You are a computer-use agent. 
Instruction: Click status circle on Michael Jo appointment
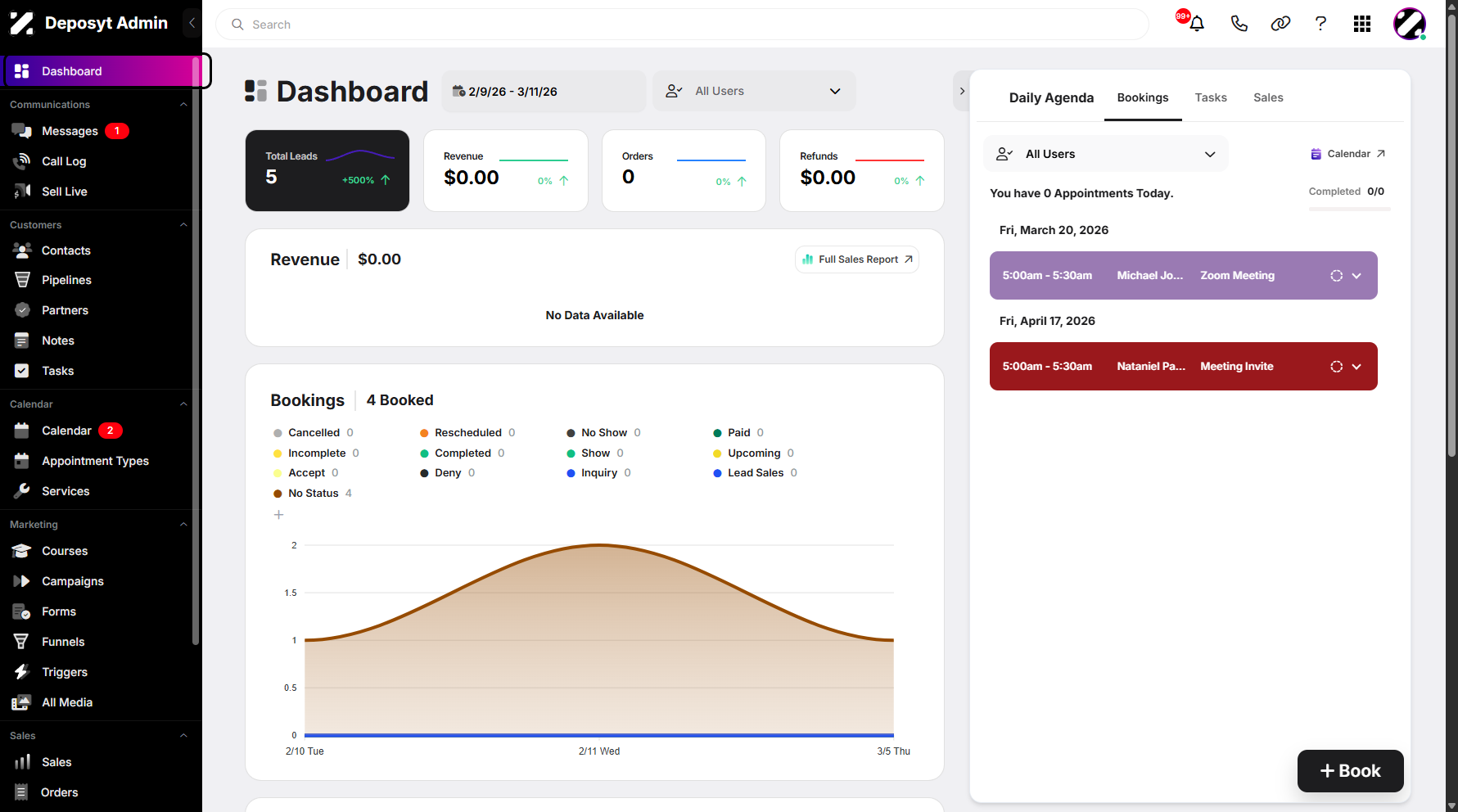tap(1336, 276)
